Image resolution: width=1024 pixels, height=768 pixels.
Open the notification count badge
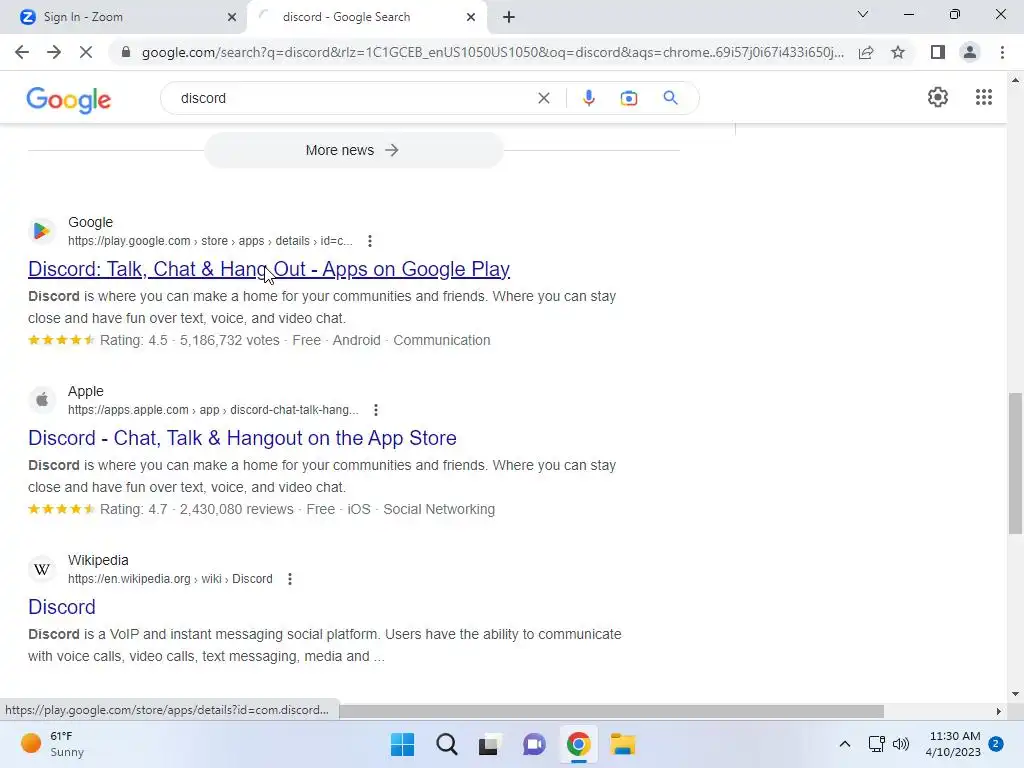(x=996, y=744)
